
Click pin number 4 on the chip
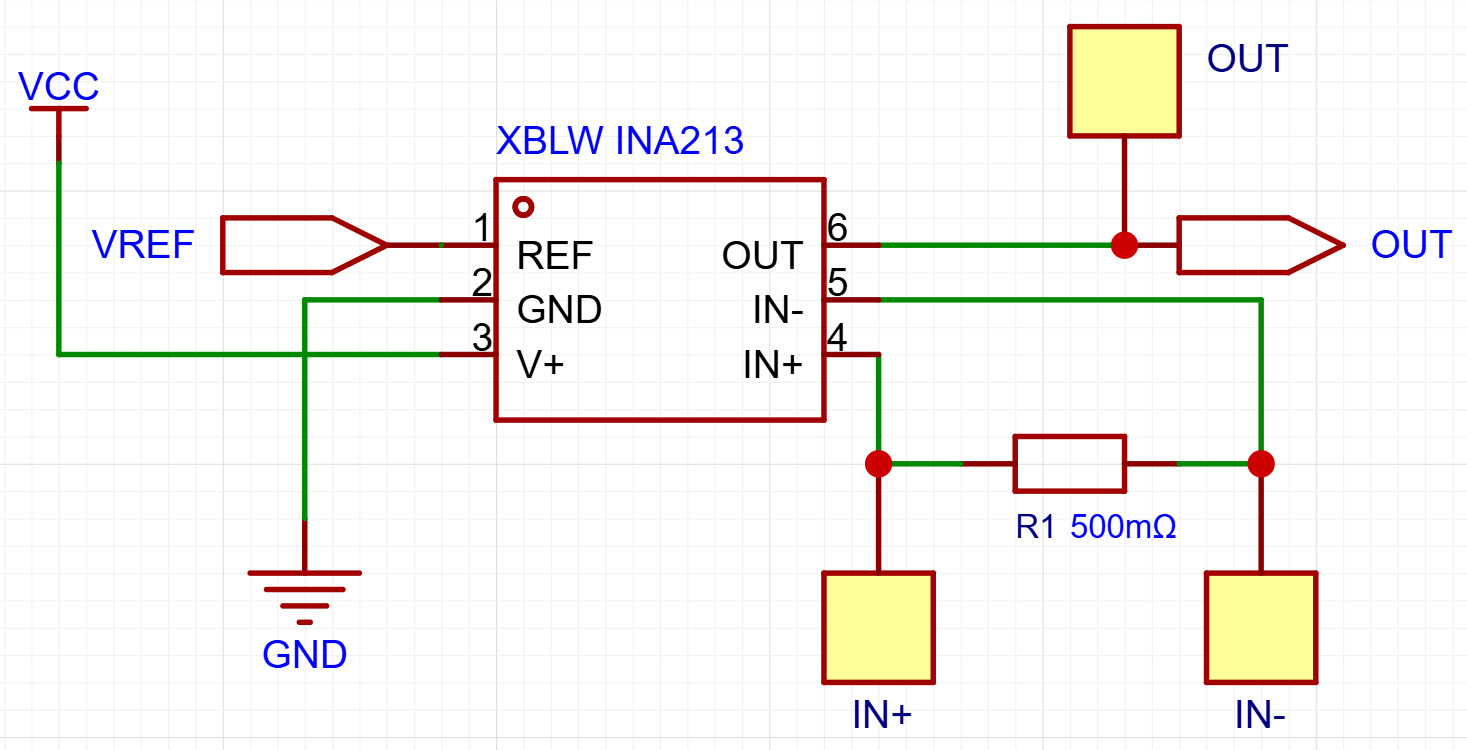pos(838,338)
